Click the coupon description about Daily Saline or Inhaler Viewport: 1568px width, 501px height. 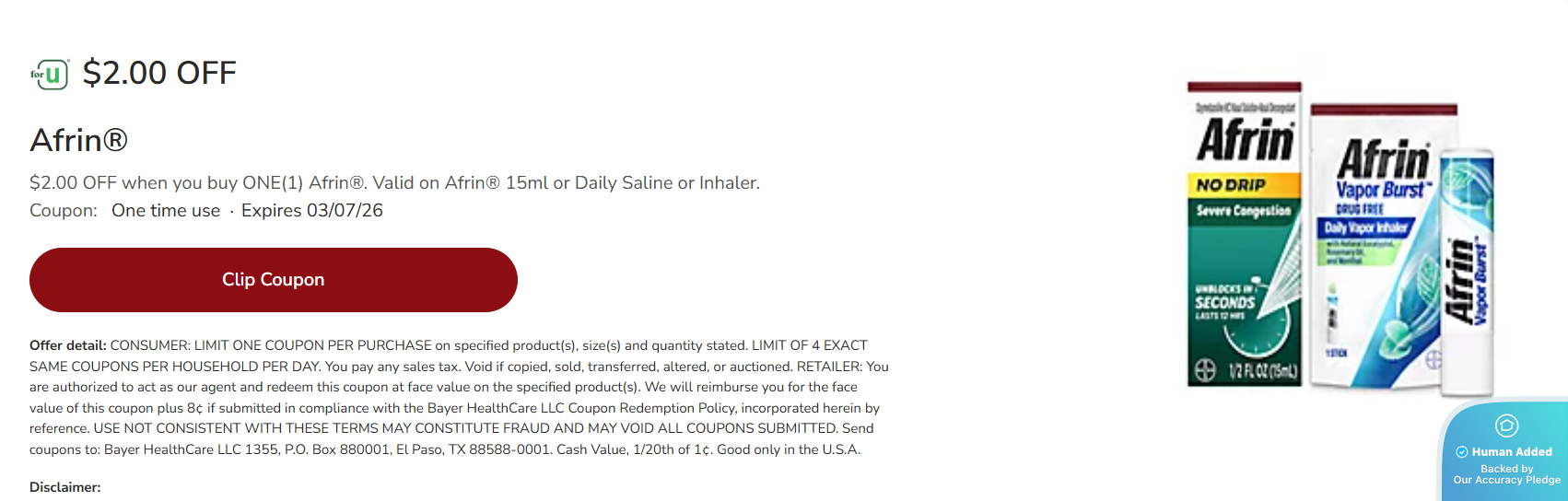[394, 183]
